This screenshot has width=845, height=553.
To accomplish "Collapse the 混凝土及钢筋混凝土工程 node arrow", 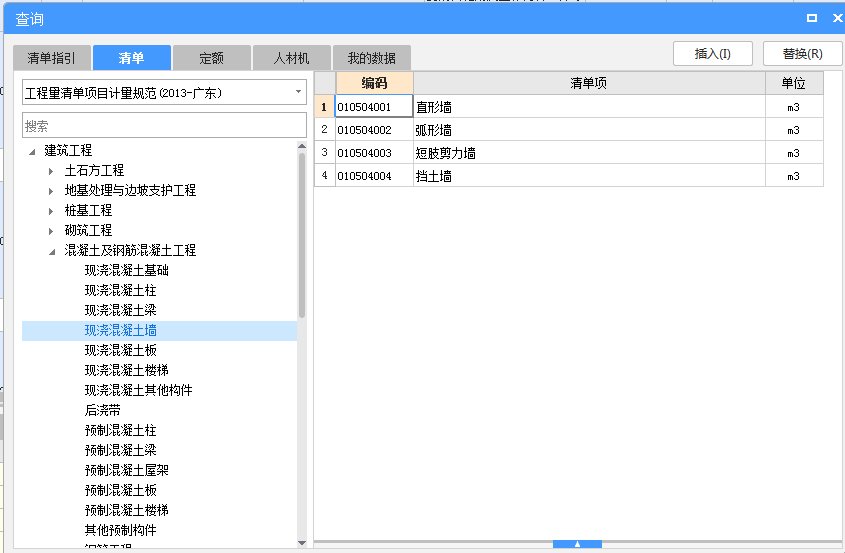I will [52, 251].
